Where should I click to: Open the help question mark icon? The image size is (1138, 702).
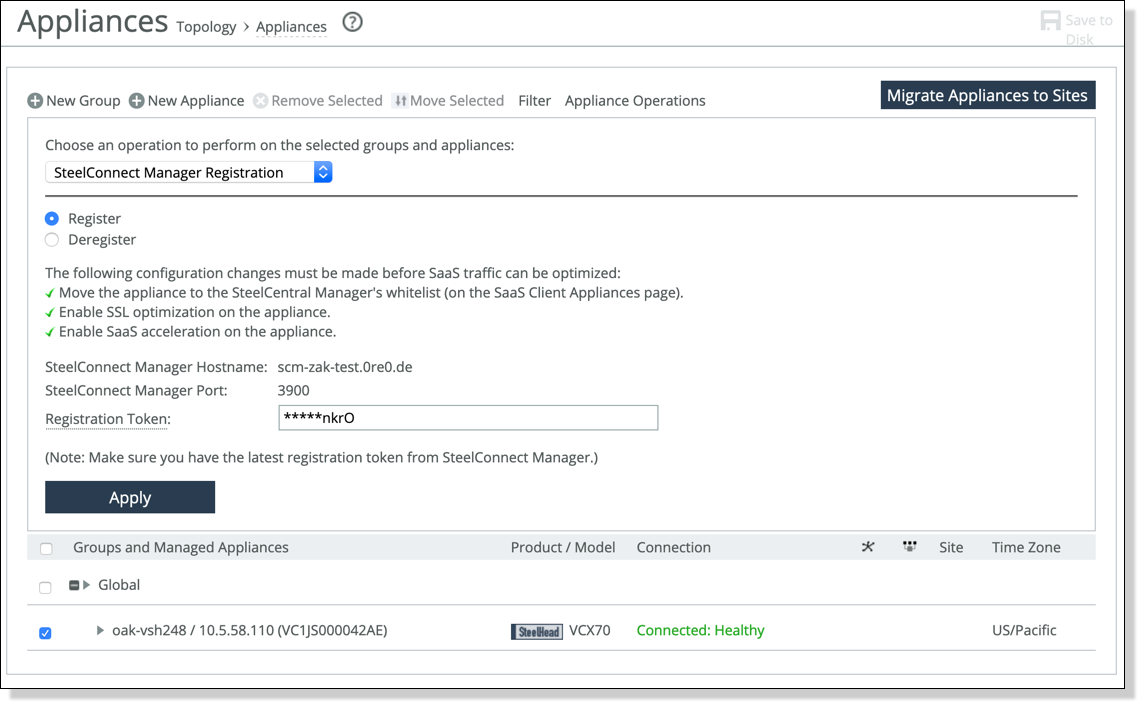click(352, 23)
